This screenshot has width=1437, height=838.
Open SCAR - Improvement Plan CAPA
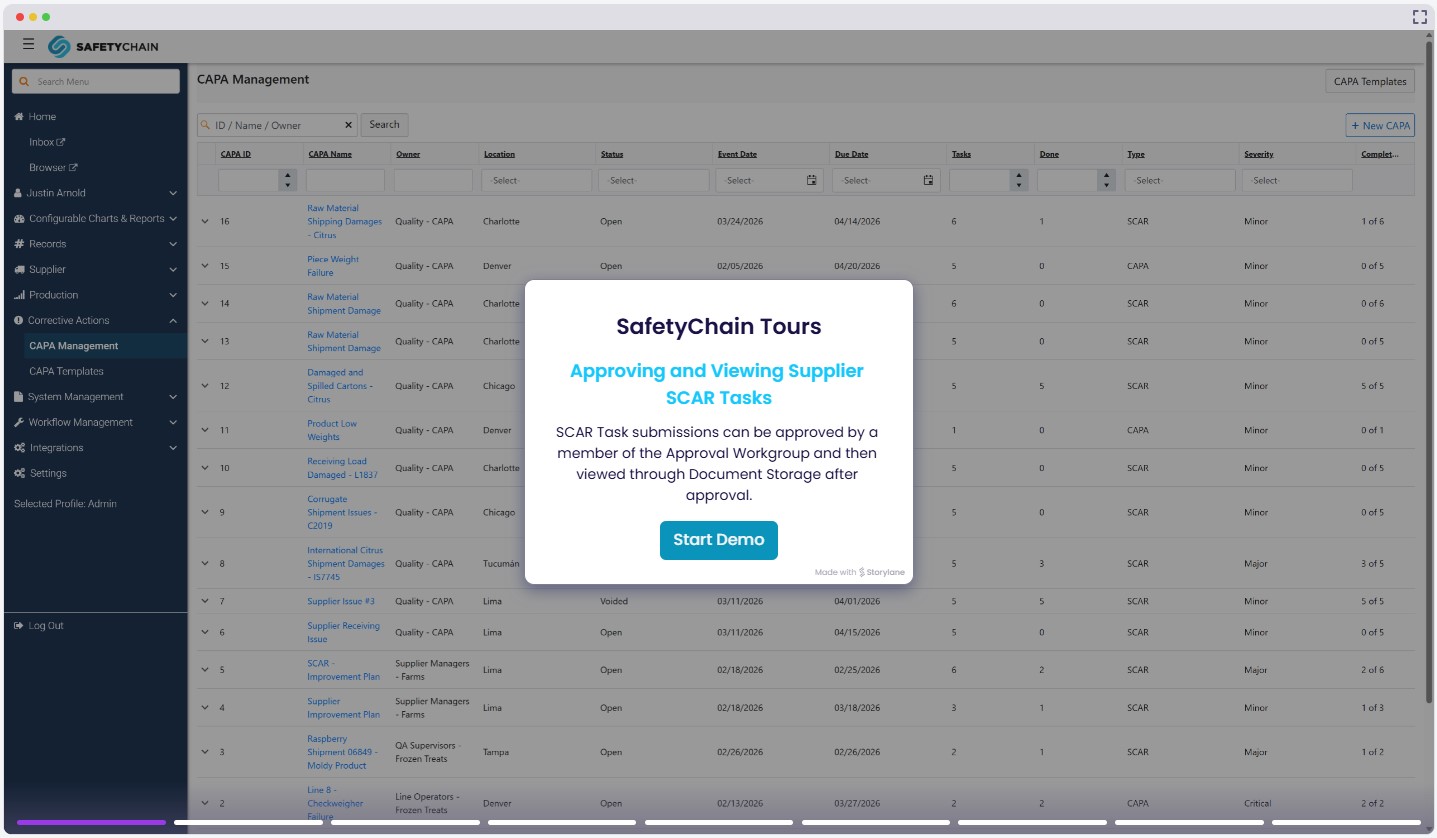click(x=343, y=670)
